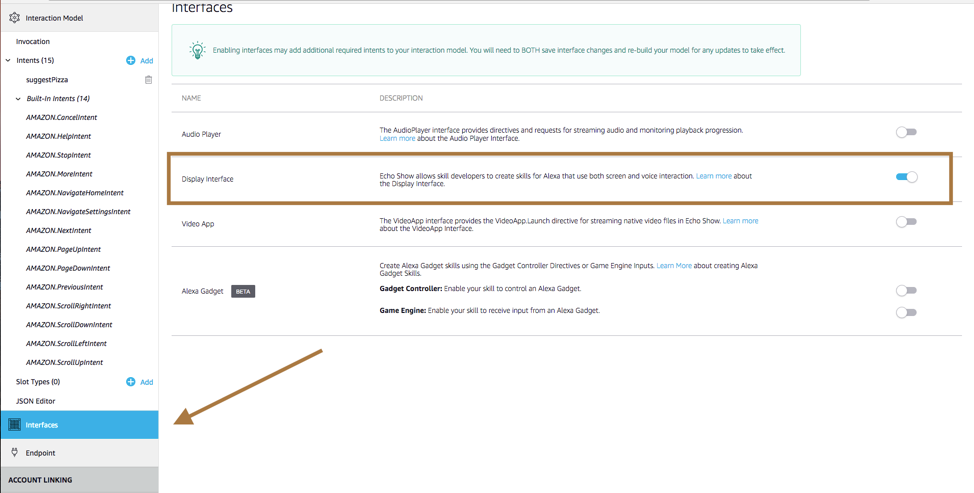This screenshot has width=974, height=493.
Task: Select the suggestPizza intent
Action: coord(47,80)
